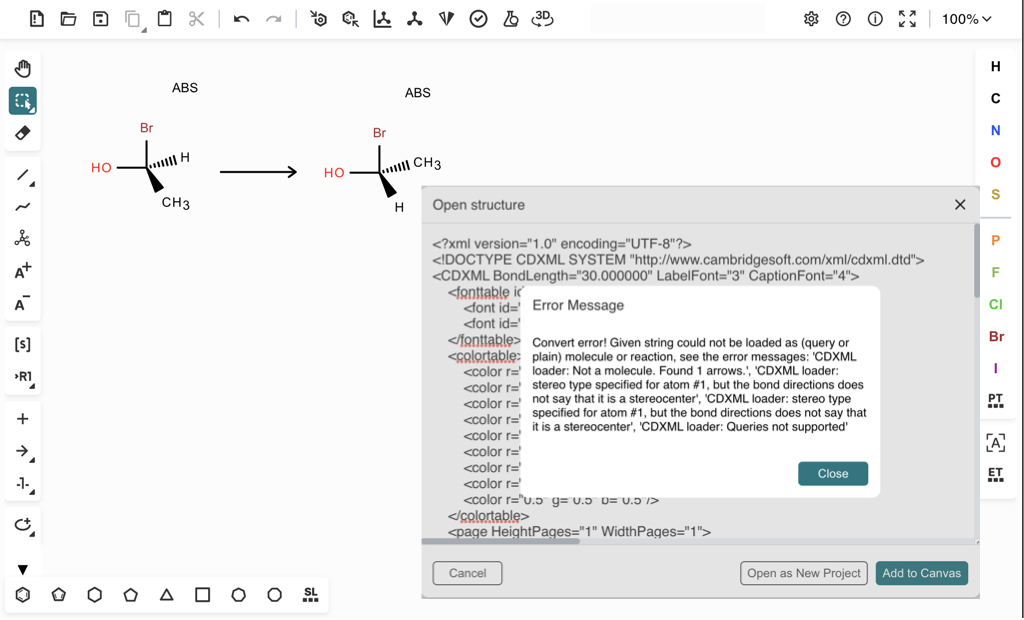This screenshot has width=1024, height=620.
Task: Open the 3D viewer
Action: click(x=542, y=19)
